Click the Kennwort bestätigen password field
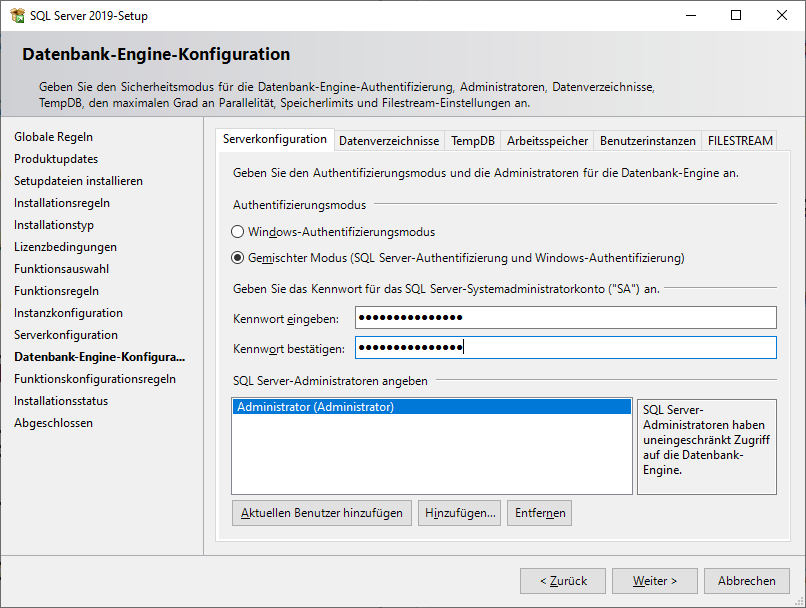Image resolution: width=806 pixels, height=608 pixels. pyautogui.click(x=565, y=347)
